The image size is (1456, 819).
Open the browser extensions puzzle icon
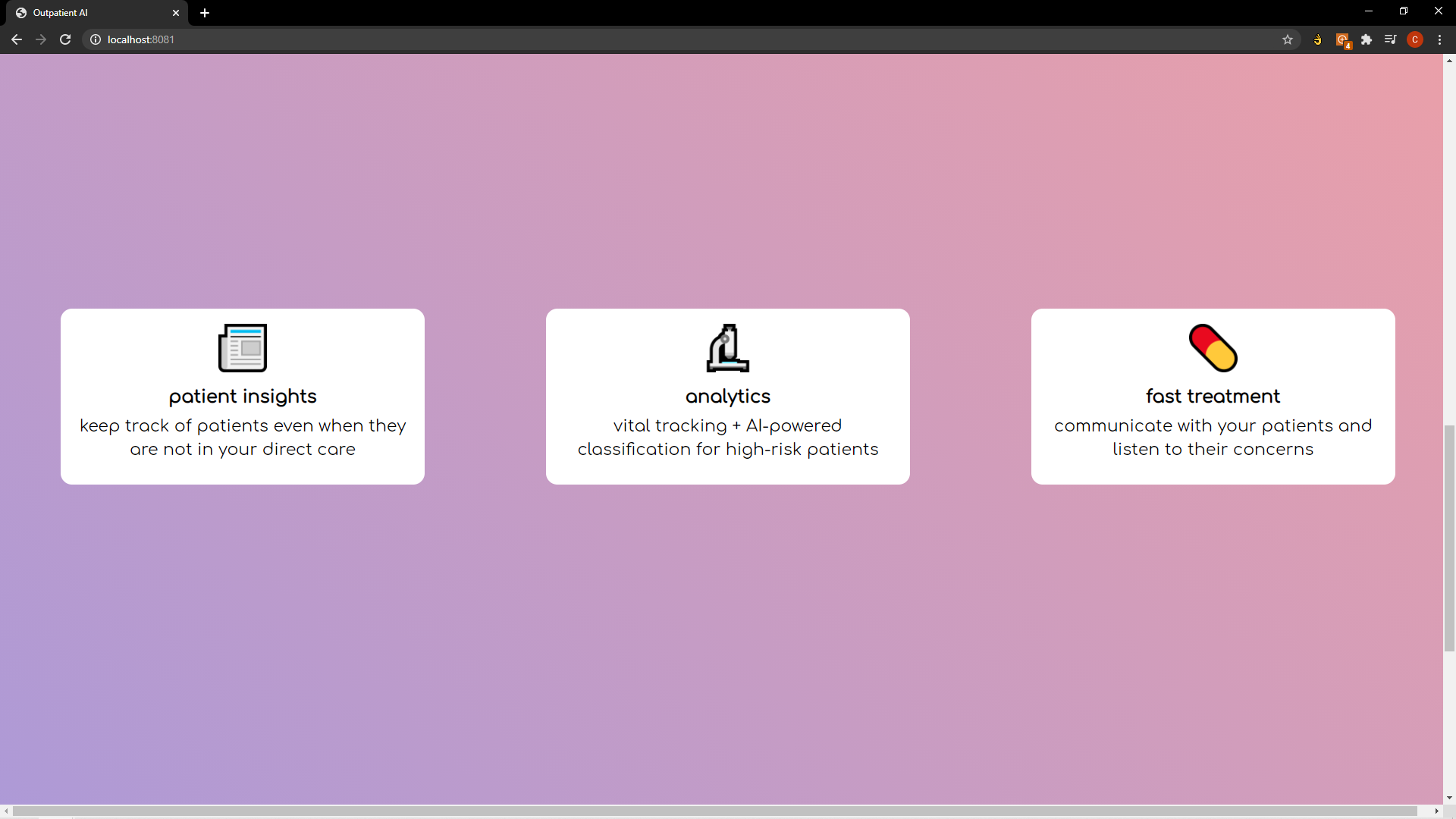[1367, 39]
